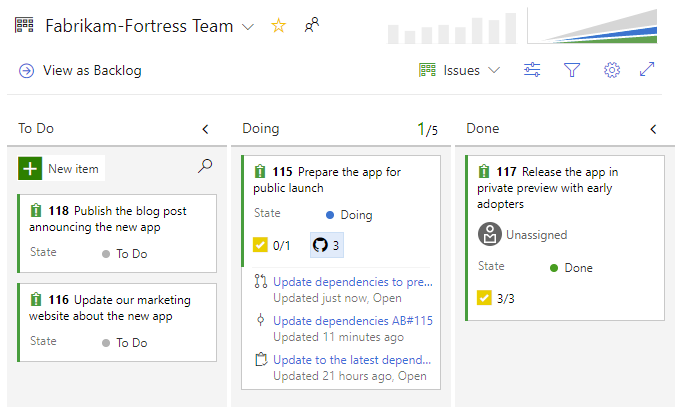Click View as Backlog
This screenshot has width=680, height=407.
coord(80,70)
